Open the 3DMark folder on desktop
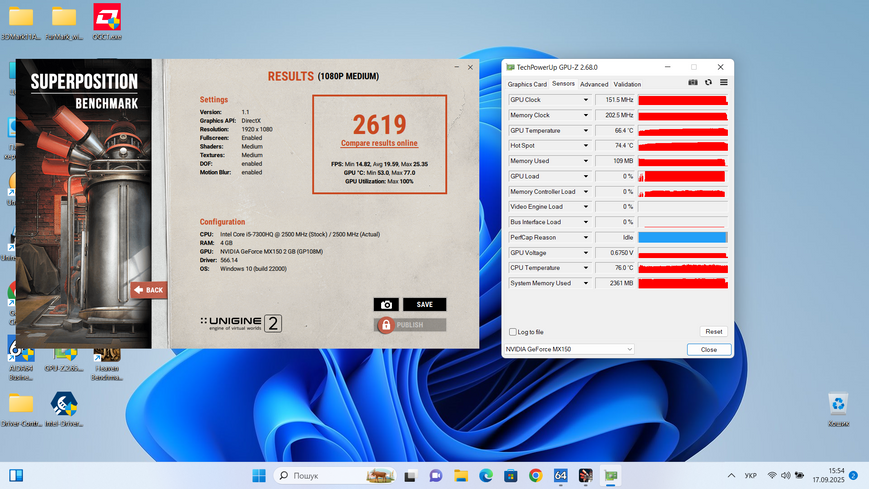The width and height of the screenshot is (869, 489). click(21, 22)
